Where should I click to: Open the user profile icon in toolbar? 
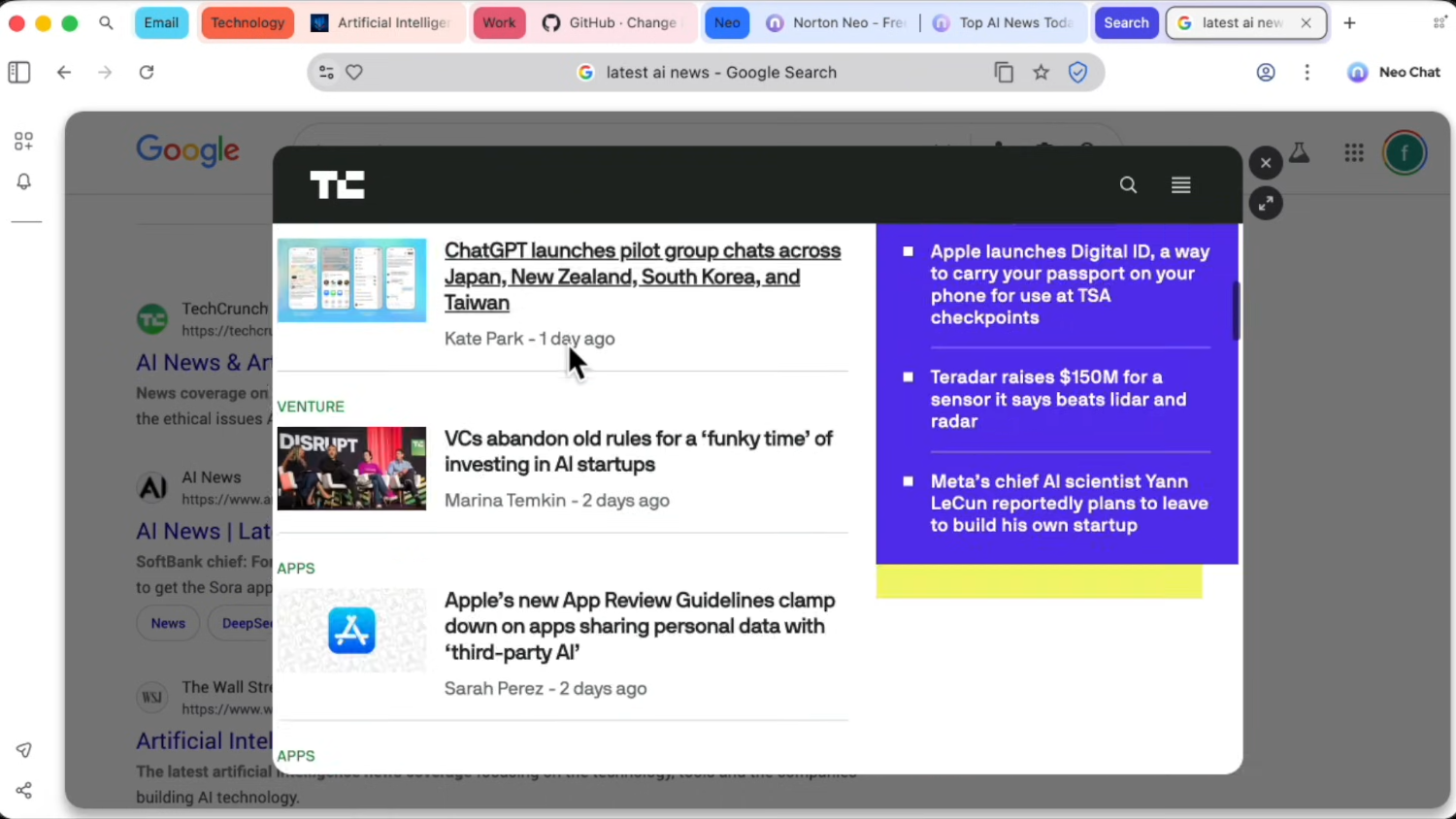coord(1266,72)
